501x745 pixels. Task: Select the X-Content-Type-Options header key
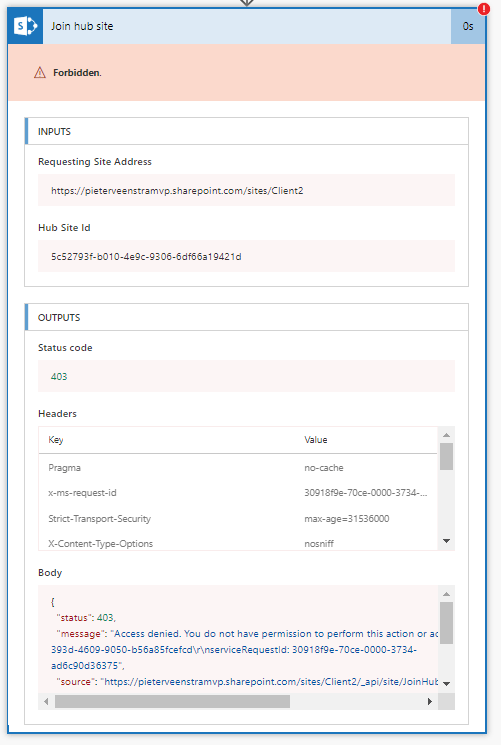(100, 544)
